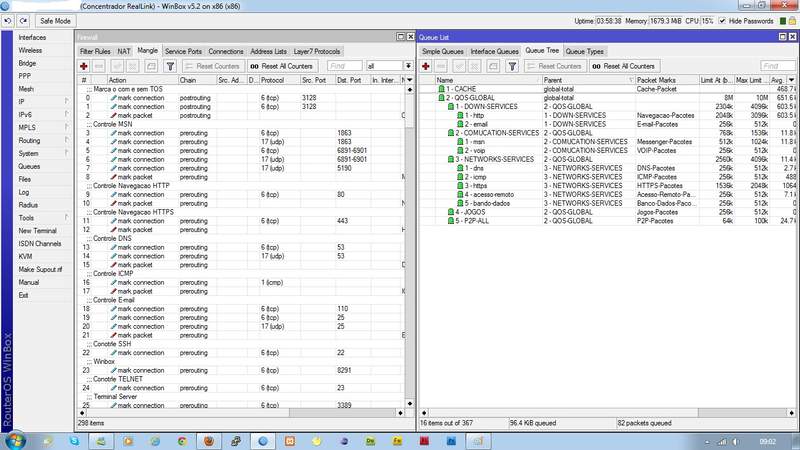The height and width of the screenshot is (450, 800).
Task: Open the 'all' chain dropdown in Firewall
Action: (x=408, y=66)
